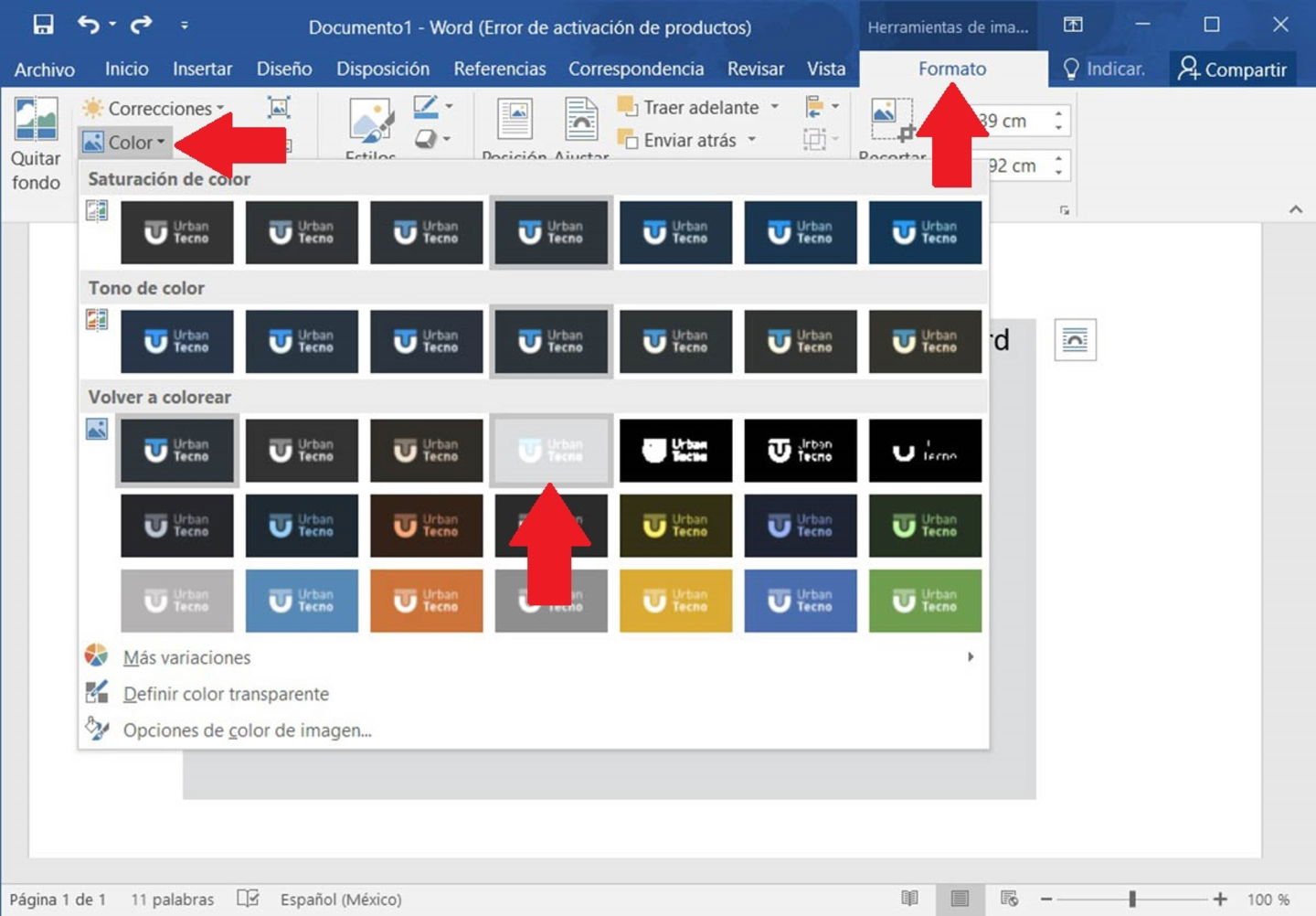
Task: Open the Disposición tab
Action: coord(383,69)
